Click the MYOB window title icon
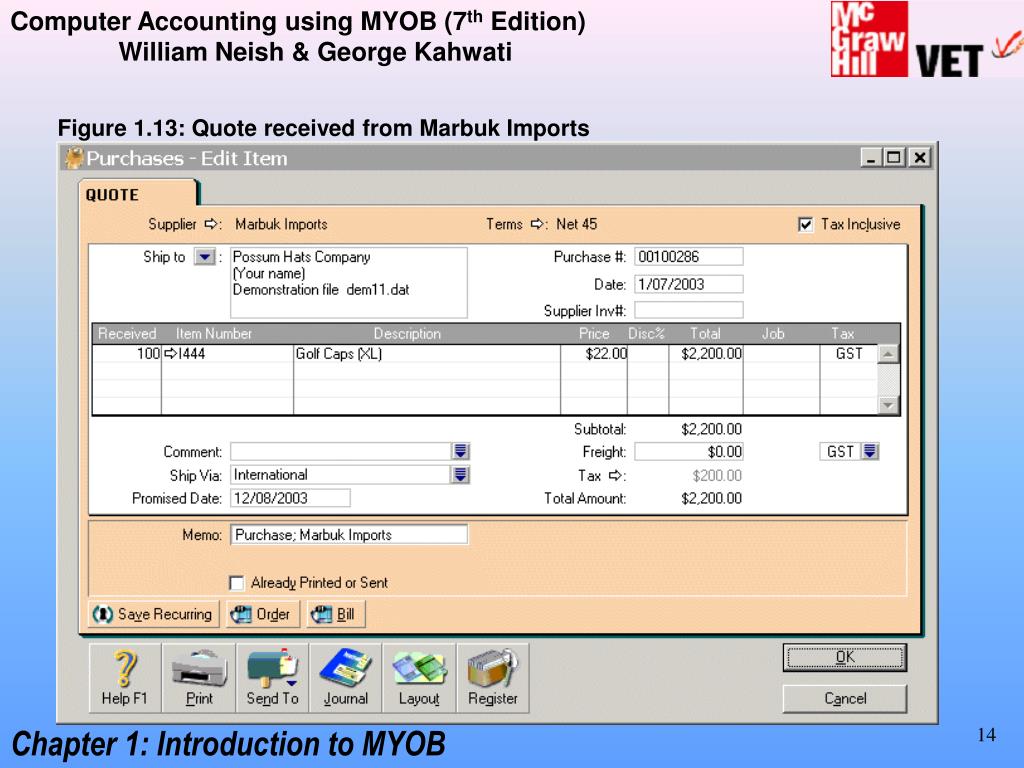Screen dimensions: 1024x768 pyautogui.click(x=74, y=158)
